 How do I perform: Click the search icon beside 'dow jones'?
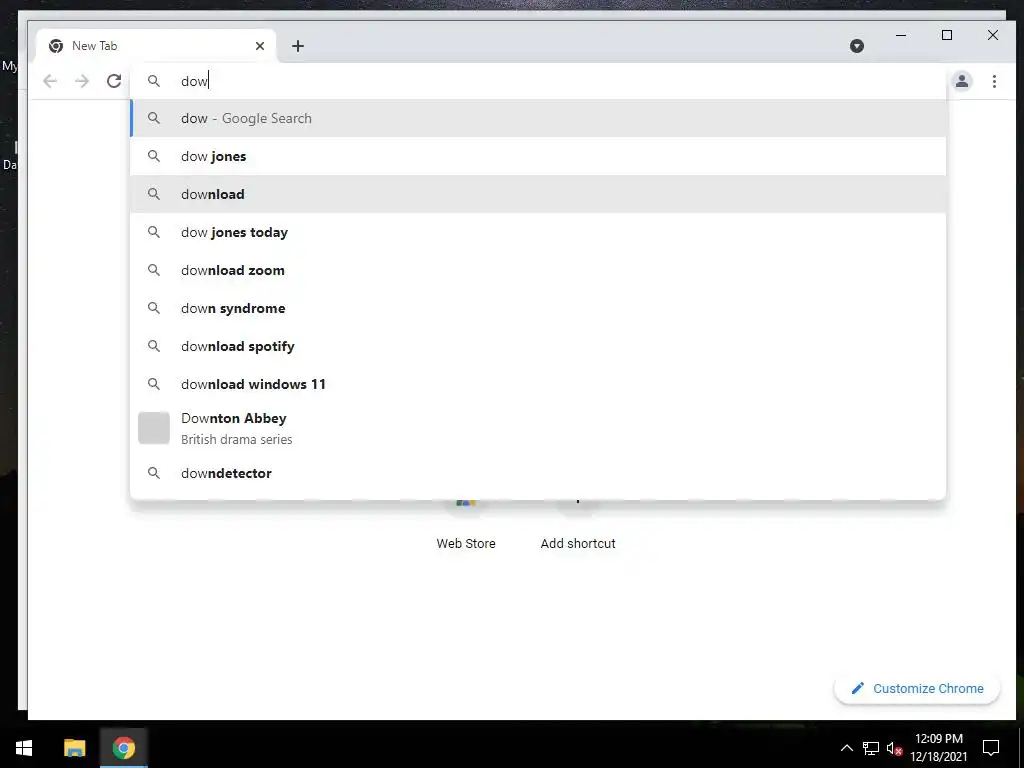click(x=153, y=156)
